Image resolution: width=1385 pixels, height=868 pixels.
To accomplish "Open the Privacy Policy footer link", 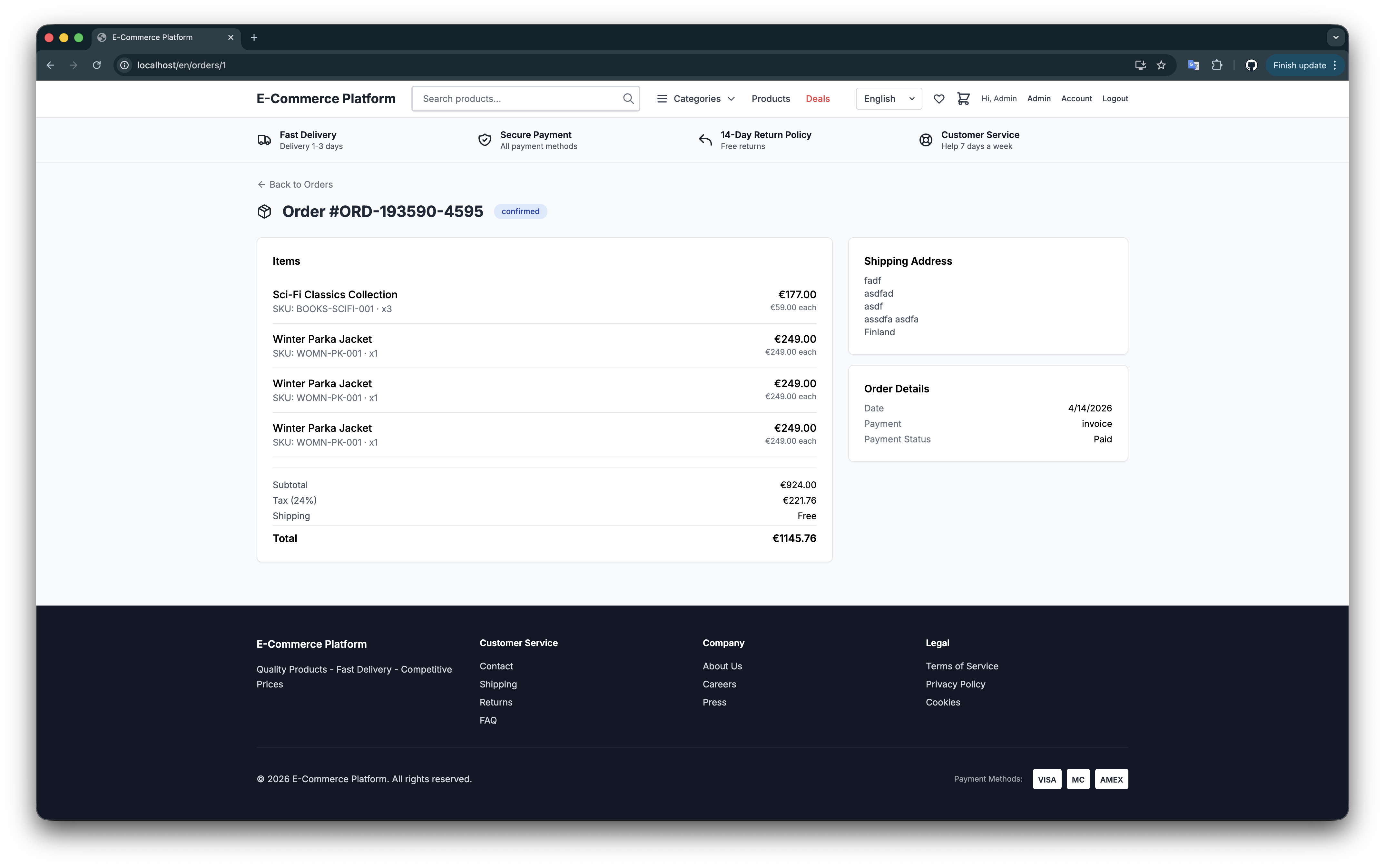I will point(955,684).
